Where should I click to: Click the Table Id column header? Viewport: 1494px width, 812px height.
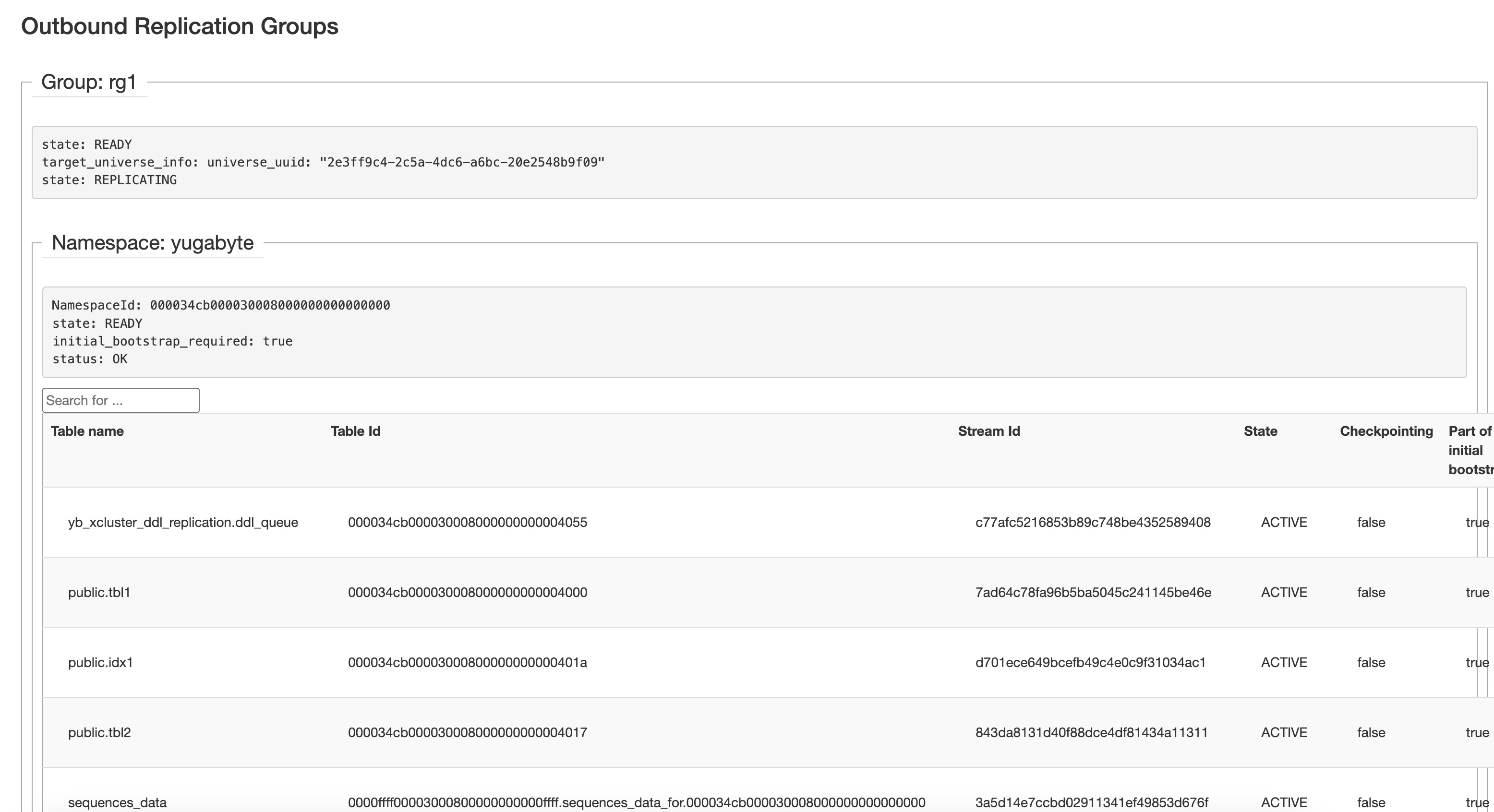[x=355, y=431]
